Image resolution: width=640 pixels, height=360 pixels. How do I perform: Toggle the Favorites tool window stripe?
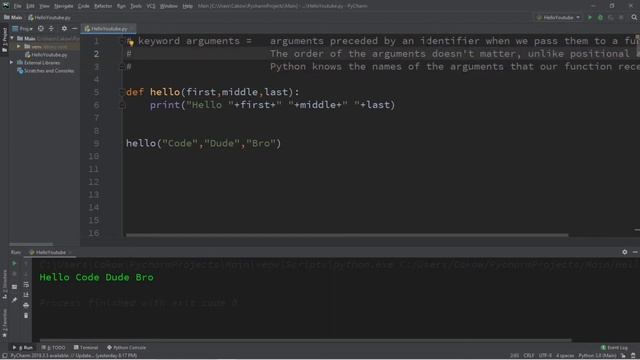4,322
